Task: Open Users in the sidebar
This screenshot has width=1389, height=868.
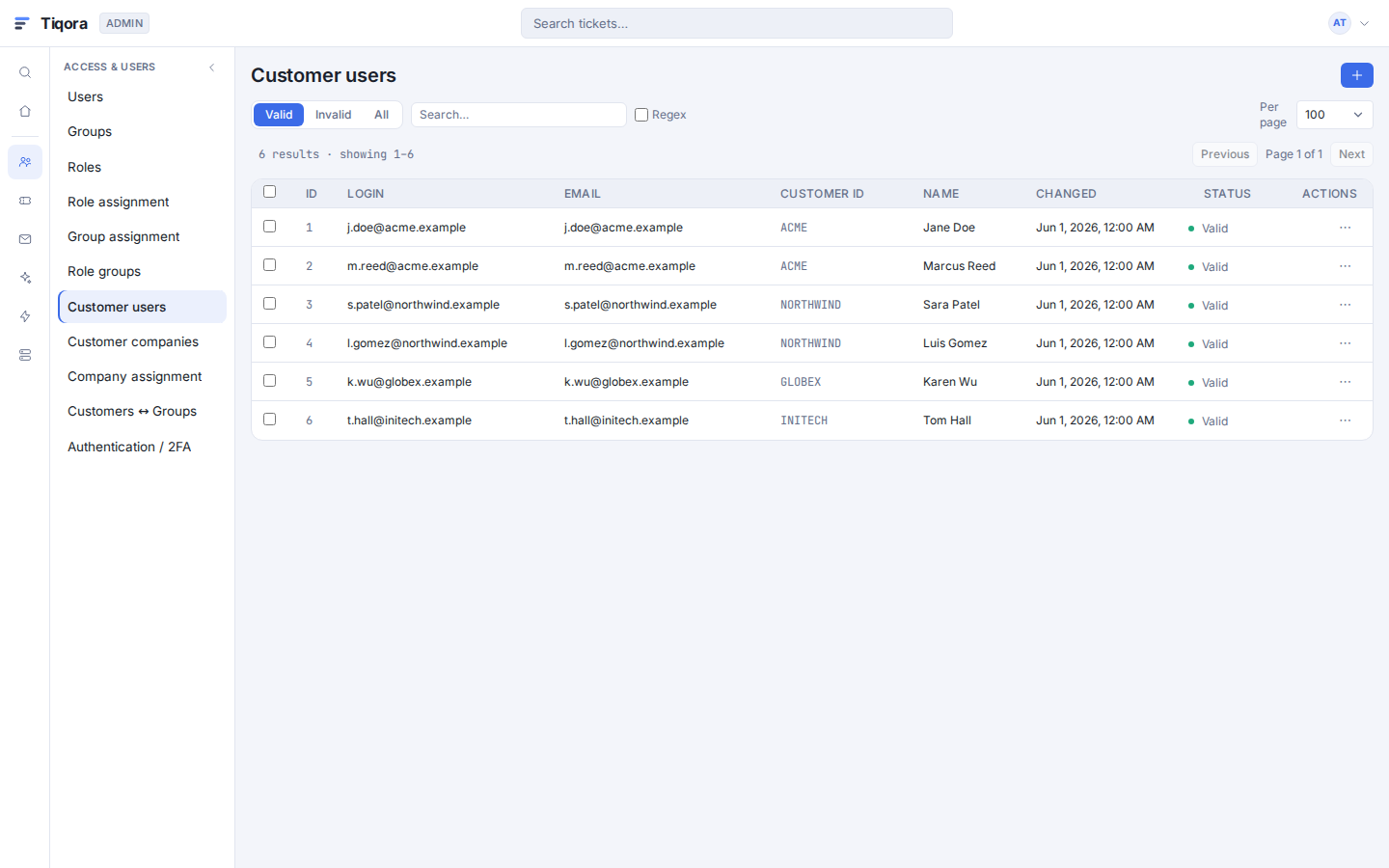Action: (142, 96)
